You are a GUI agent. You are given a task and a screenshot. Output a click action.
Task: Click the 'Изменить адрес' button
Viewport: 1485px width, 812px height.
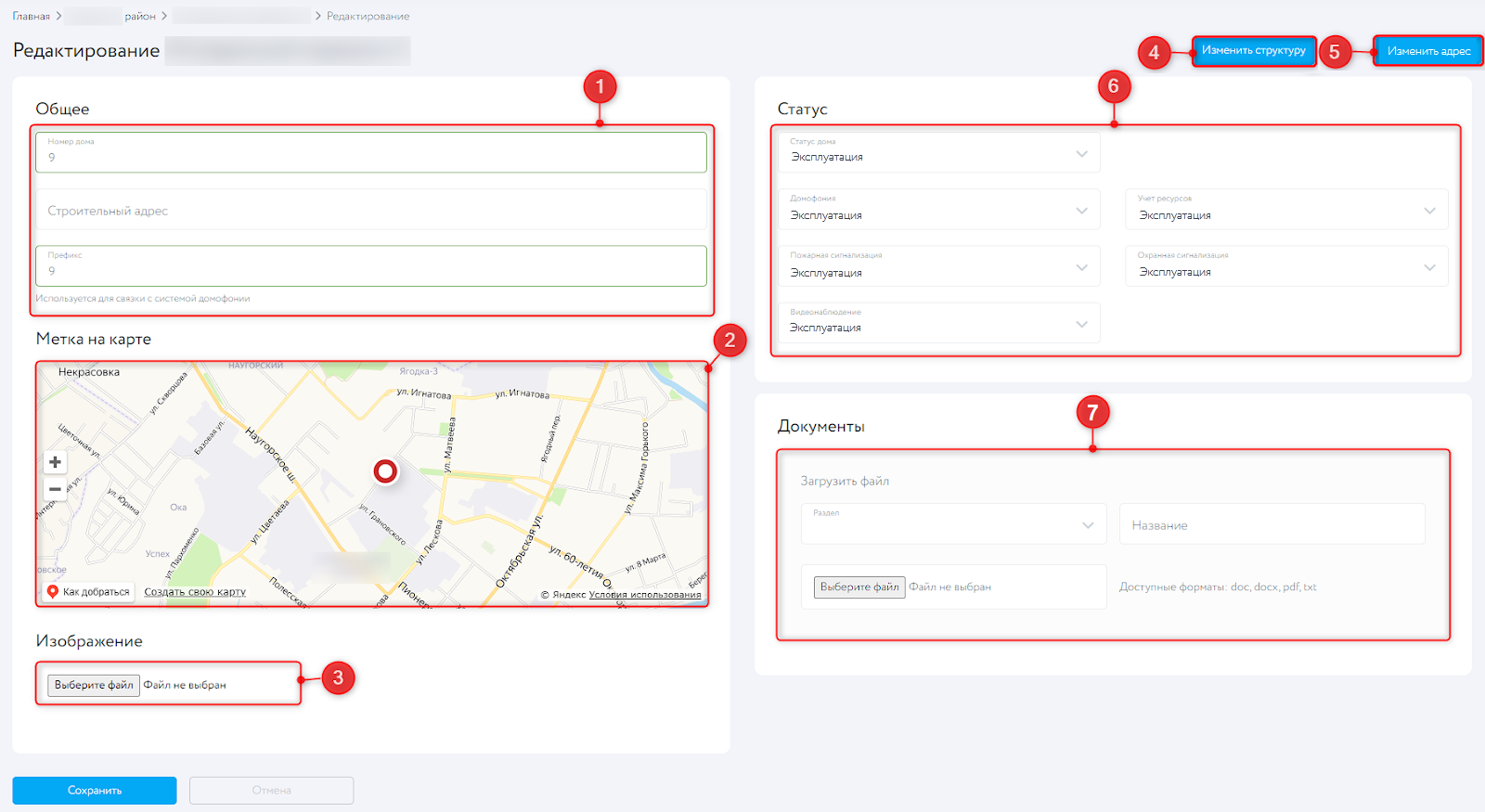pos(1428,51)
